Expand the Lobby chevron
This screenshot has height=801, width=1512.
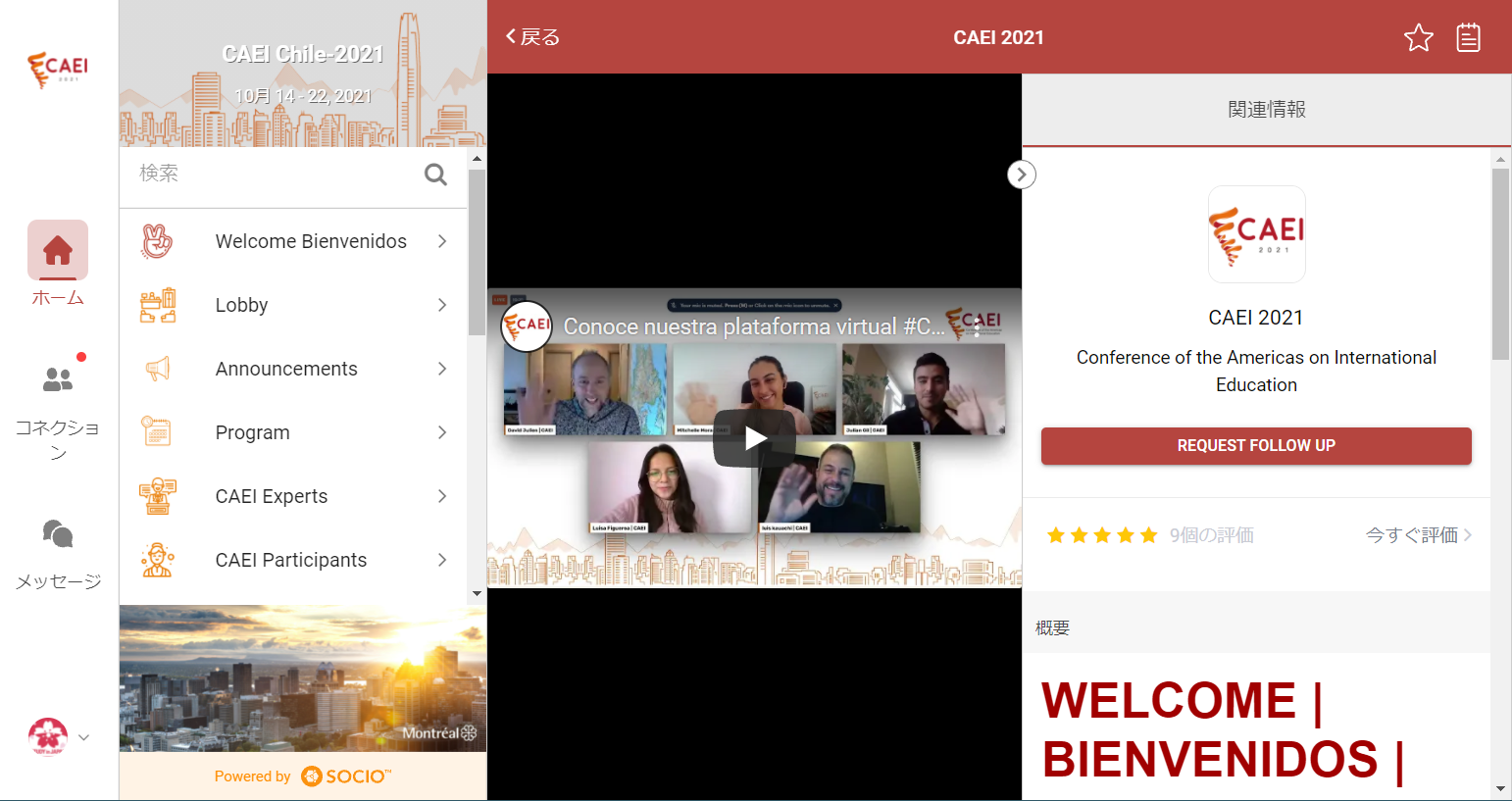click(x=442, y=305)
